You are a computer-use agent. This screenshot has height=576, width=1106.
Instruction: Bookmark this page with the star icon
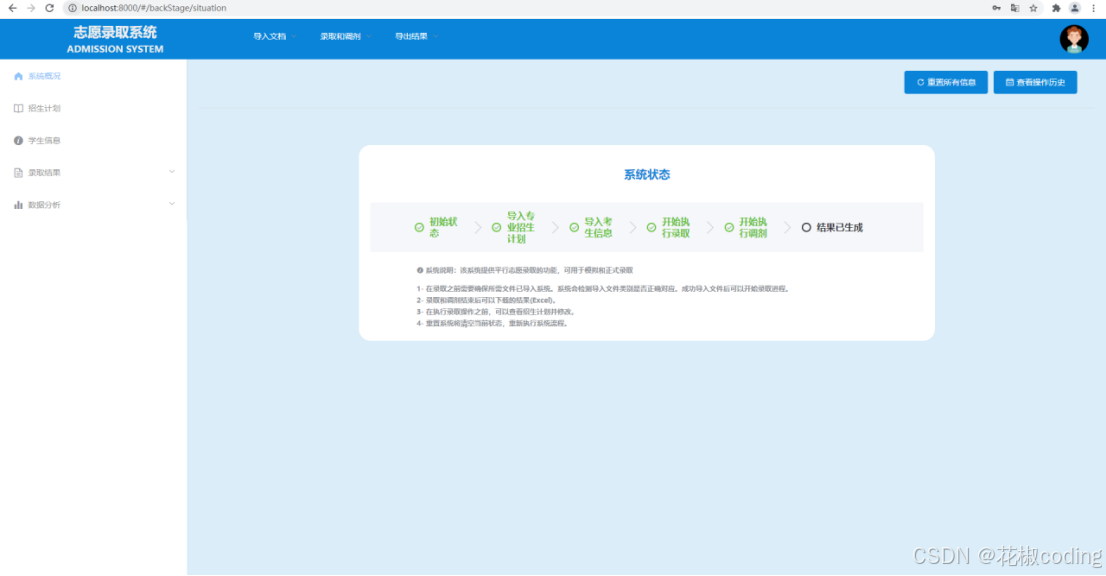[1033, 8]
